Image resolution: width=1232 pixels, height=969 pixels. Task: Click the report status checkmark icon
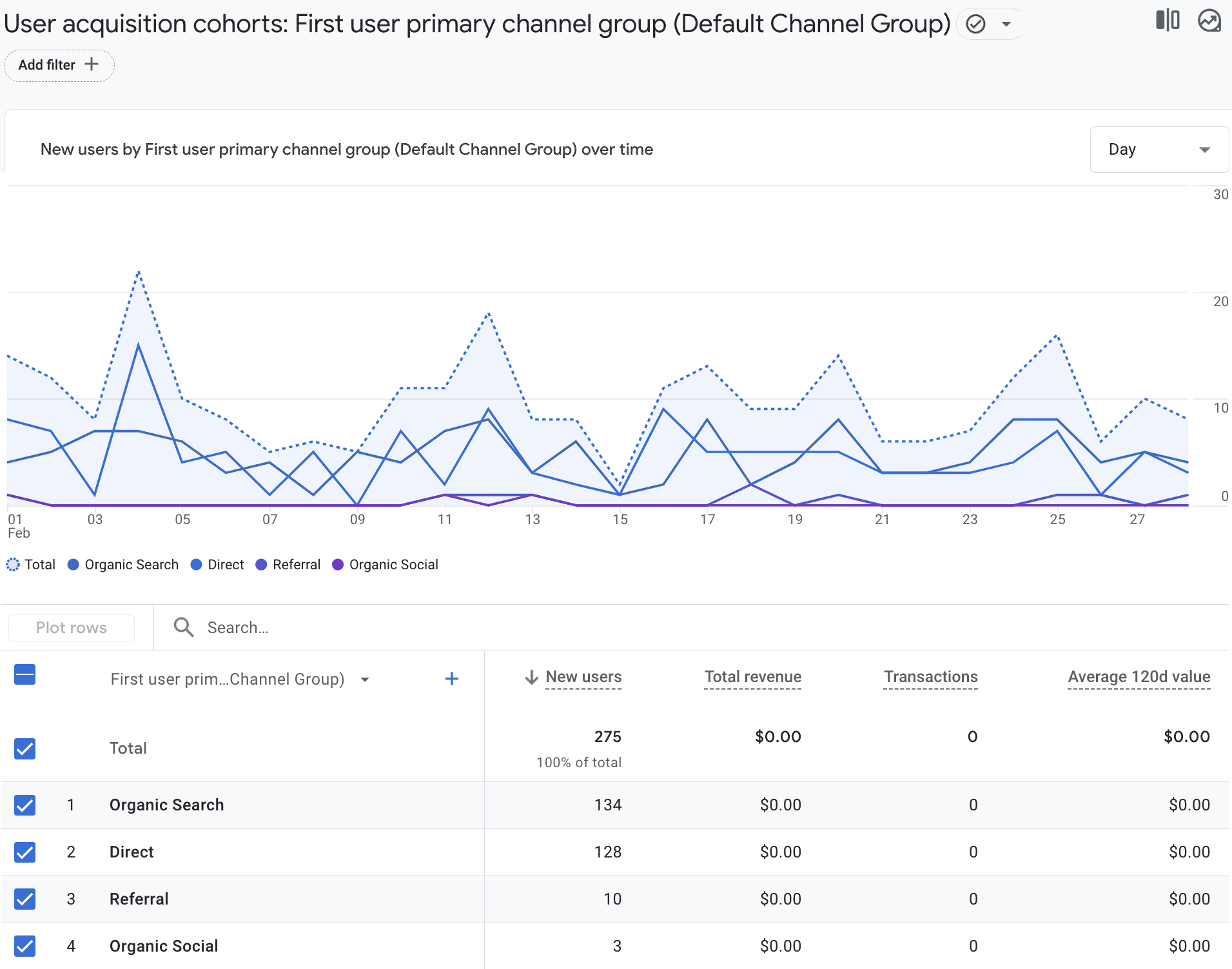[x=975, y=24]
